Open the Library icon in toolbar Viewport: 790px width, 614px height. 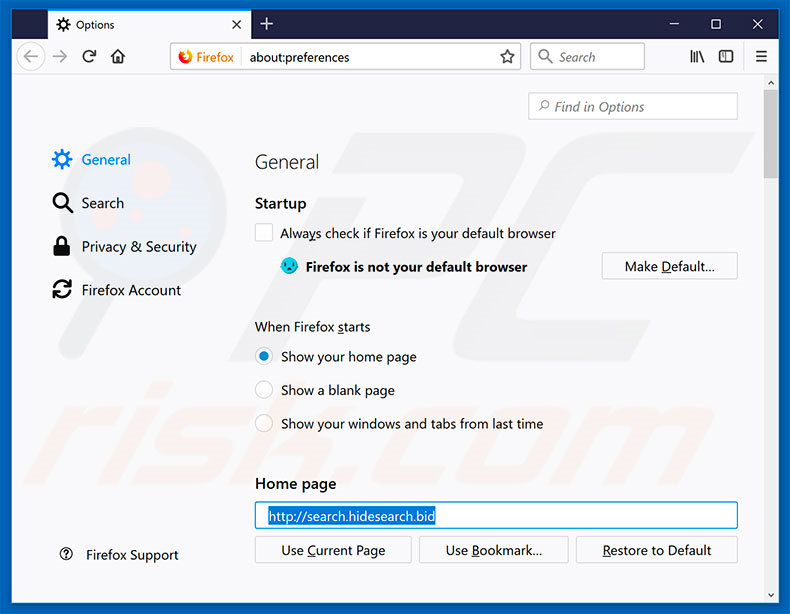coord(697,56)
